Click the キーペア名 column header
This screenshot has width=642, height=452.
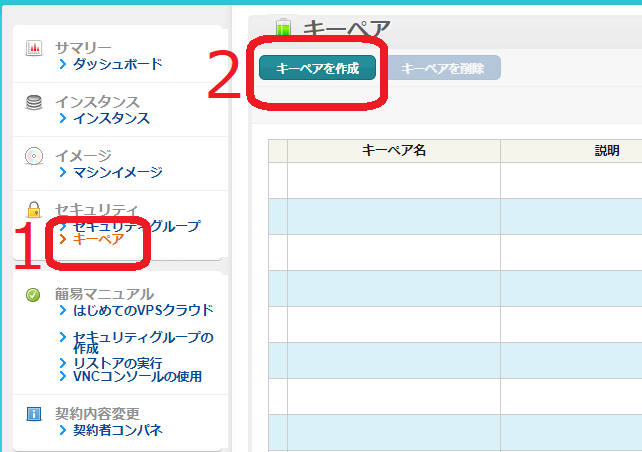[x=393, y=150]
